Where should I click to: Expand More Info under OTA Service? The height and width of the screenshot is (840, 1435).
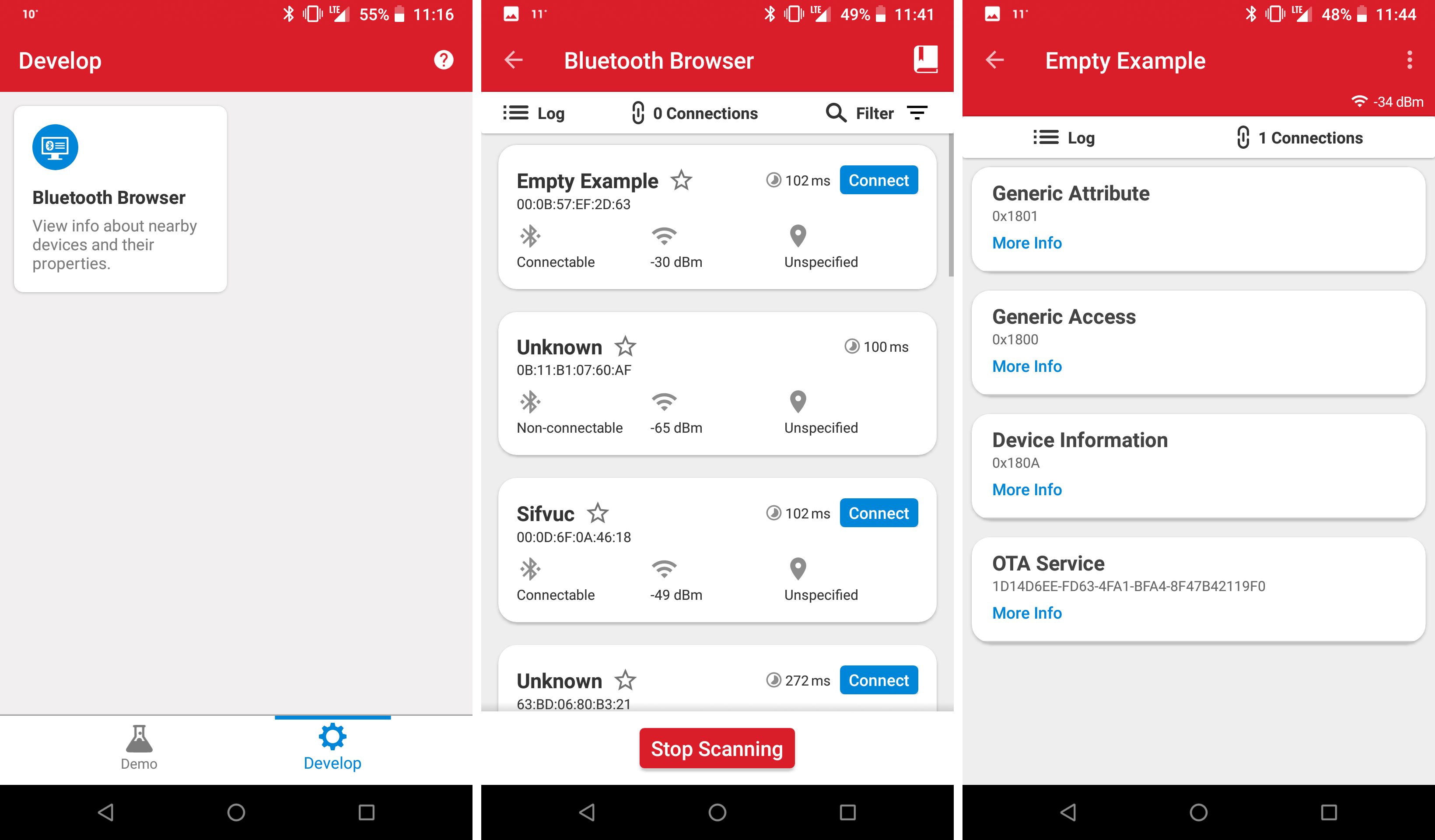[1027, 613]
